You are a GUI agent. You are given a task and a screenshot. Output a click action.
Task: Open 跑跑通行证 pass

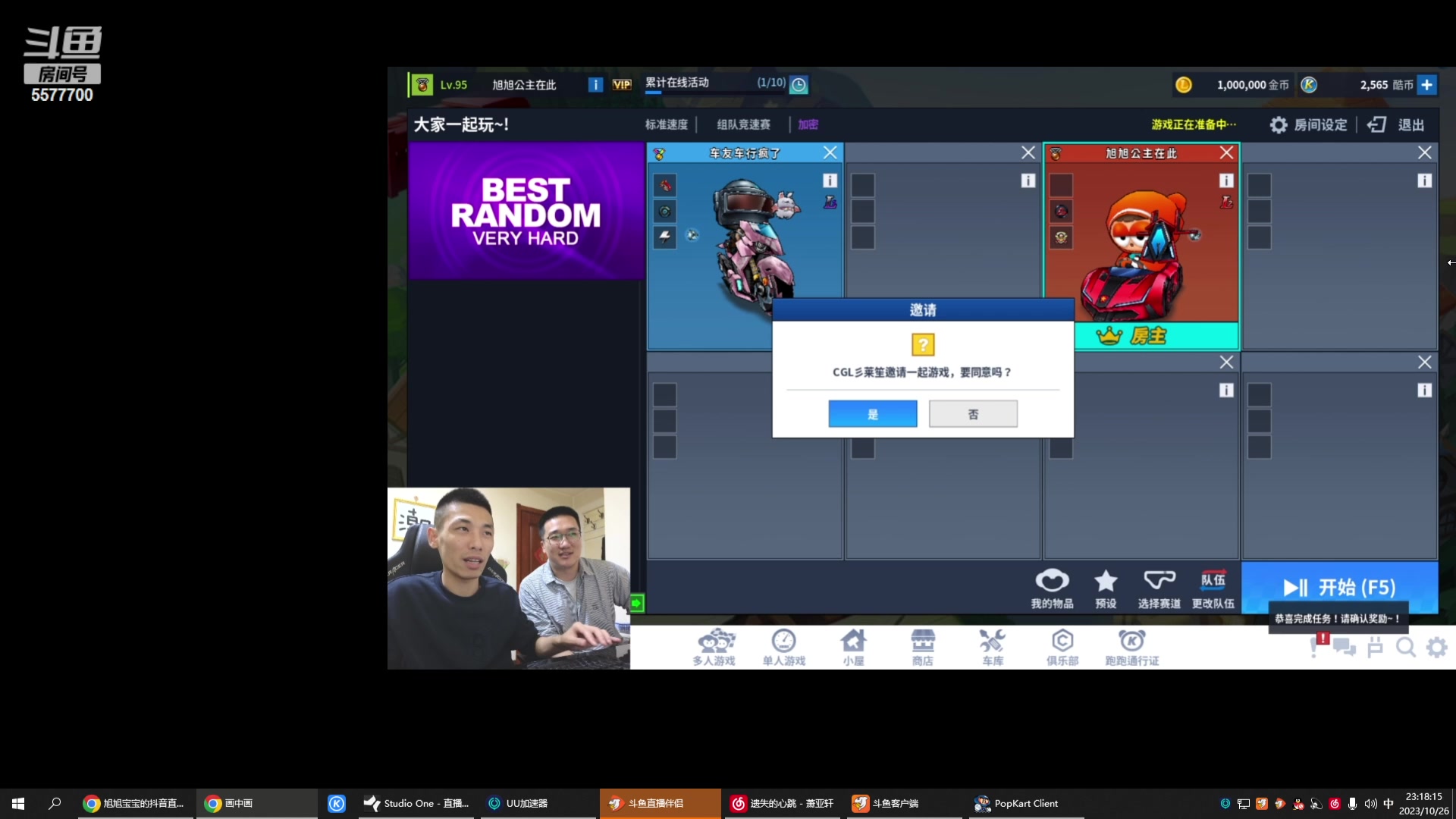tap(1131, 648)
